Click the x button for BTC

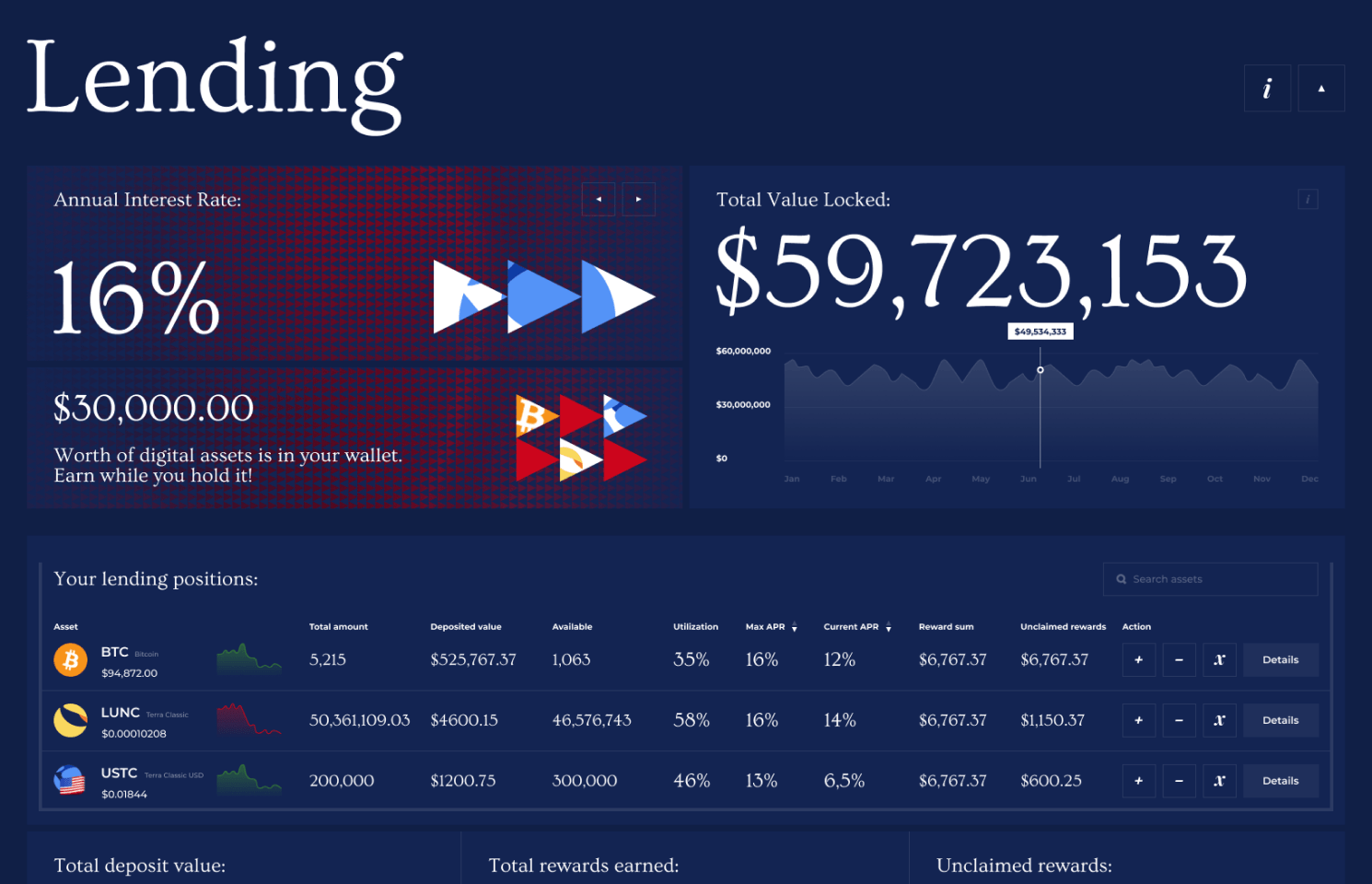(x=1219, y=660)
